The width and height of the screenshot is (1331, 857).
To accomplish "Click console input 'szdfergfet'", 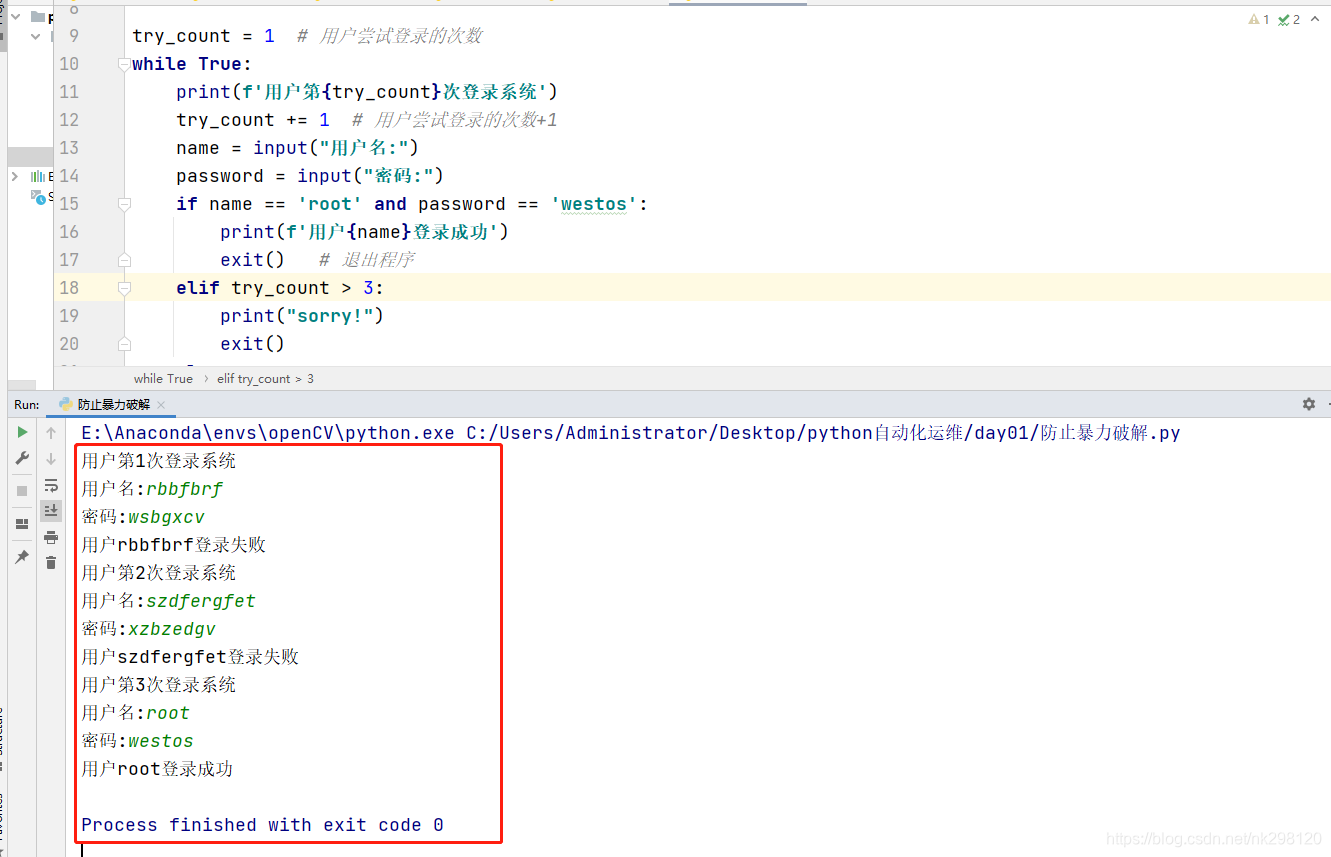I will tap(201, 601).
